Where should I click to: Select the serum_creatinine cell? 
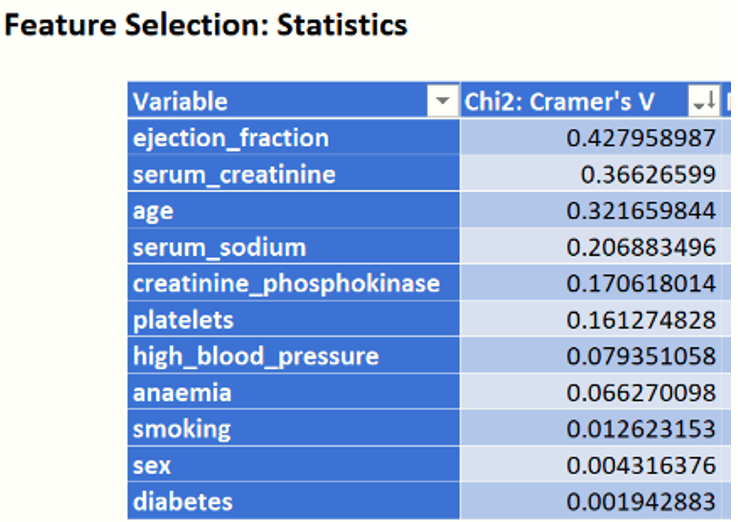pyautogui.click(x=234, y=175)
